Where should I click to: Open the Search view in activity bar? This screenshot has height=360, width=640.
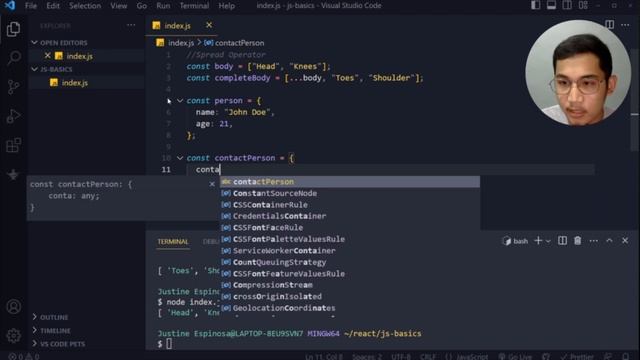(x=13, y=58)
